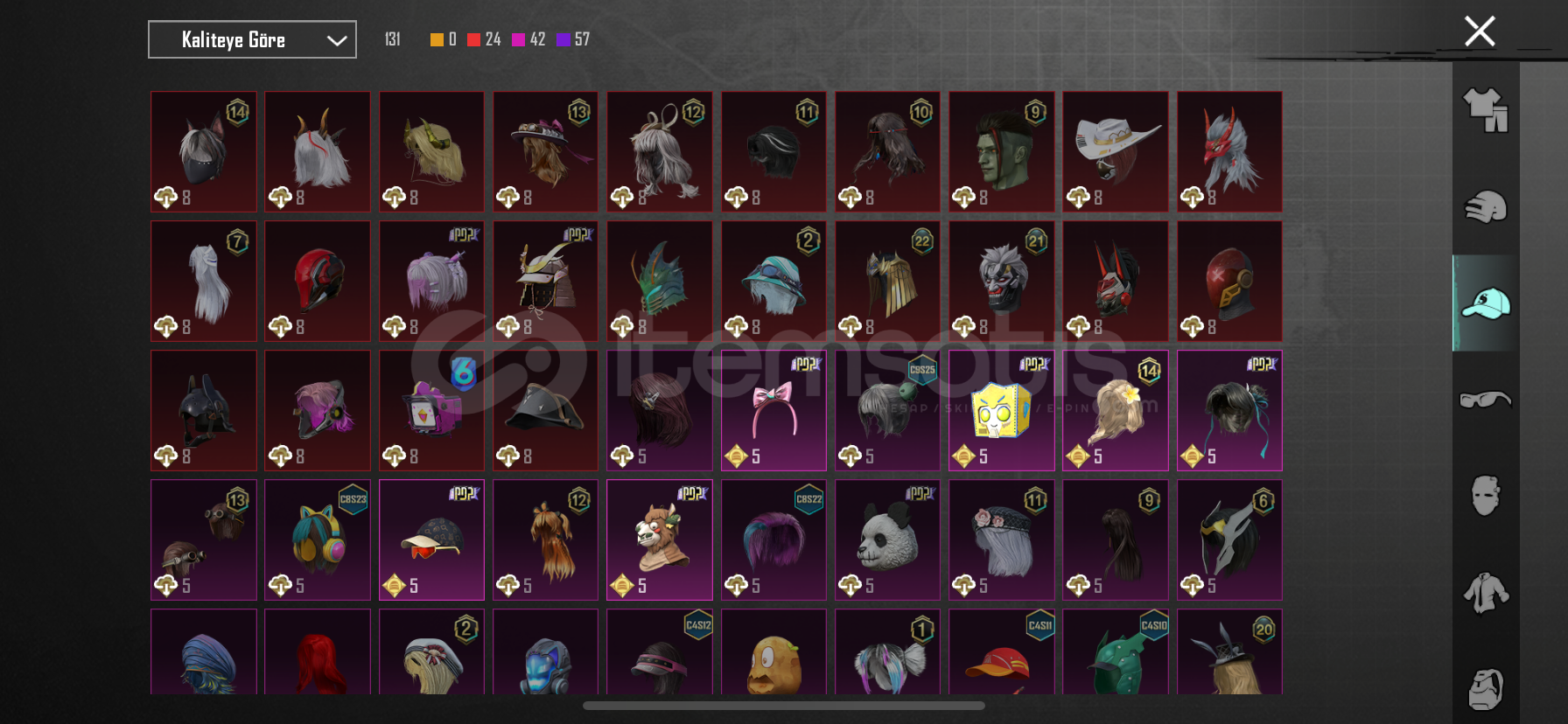Screen dimensions: 1568x724
Task: Open the face mask category icon
Action: [x=1486, y=495]
